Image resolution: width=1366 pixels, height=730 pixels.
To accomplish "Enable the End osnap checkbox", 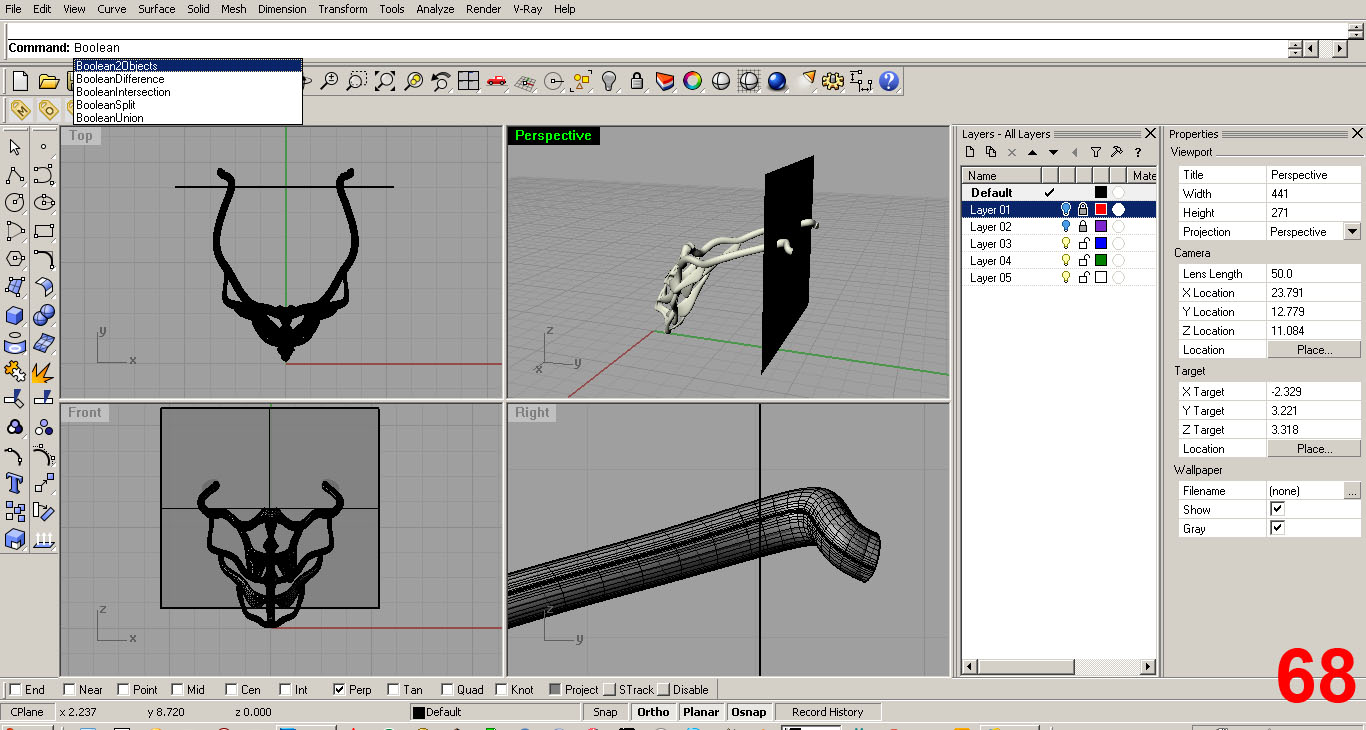I will pos(15,689).
